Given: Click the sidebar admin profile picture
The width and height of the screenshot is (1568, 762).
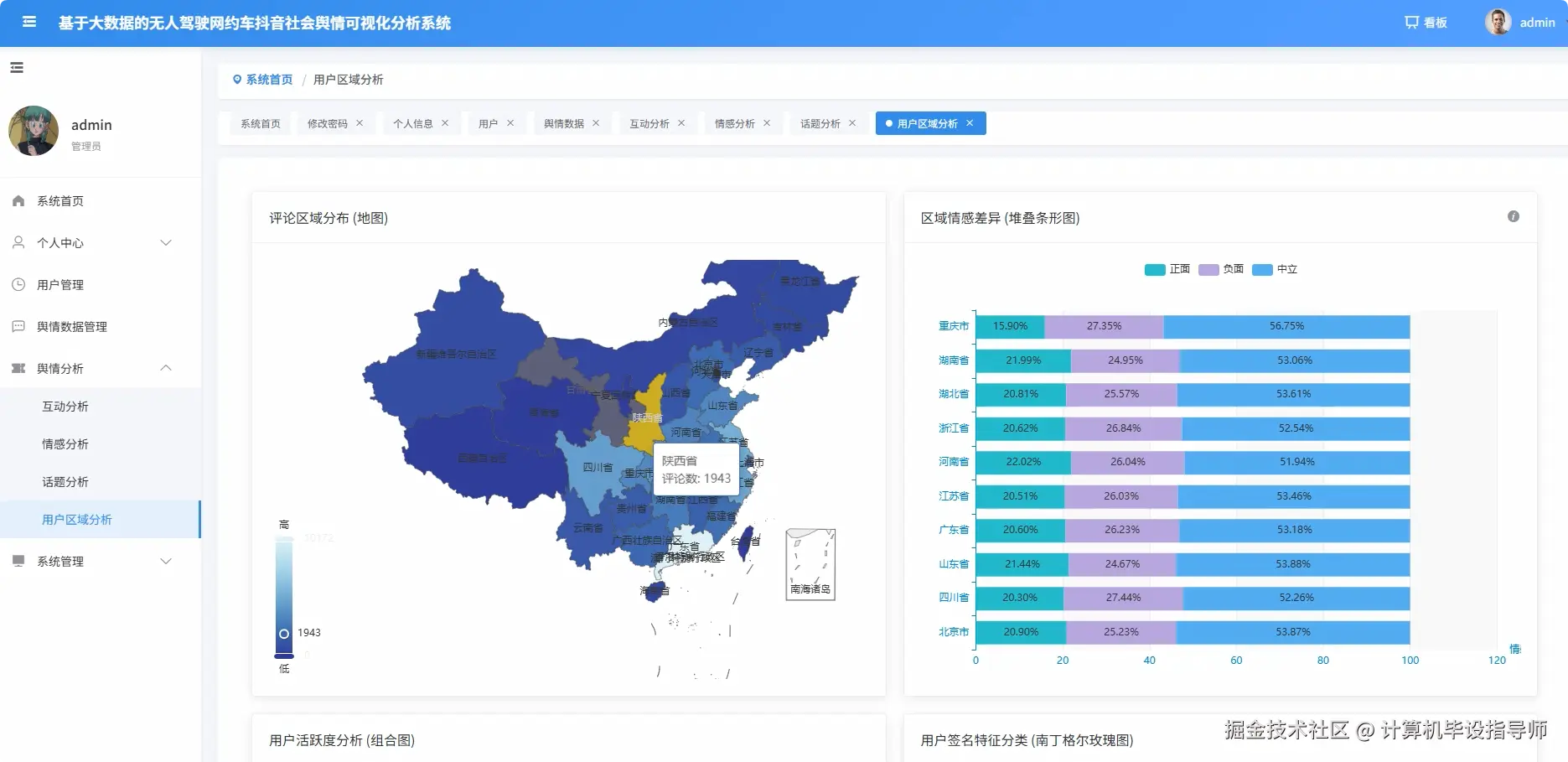Looking at the screenshot, I should 34,131.
